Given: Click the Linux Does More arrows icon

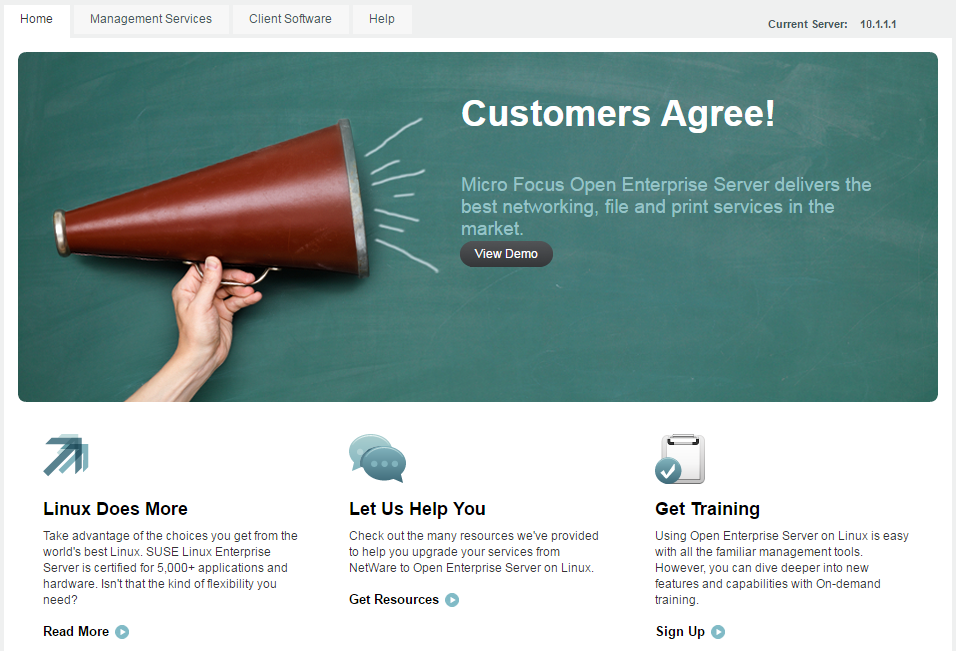Looking at the screenshot, I should click(x=66, y=455).
